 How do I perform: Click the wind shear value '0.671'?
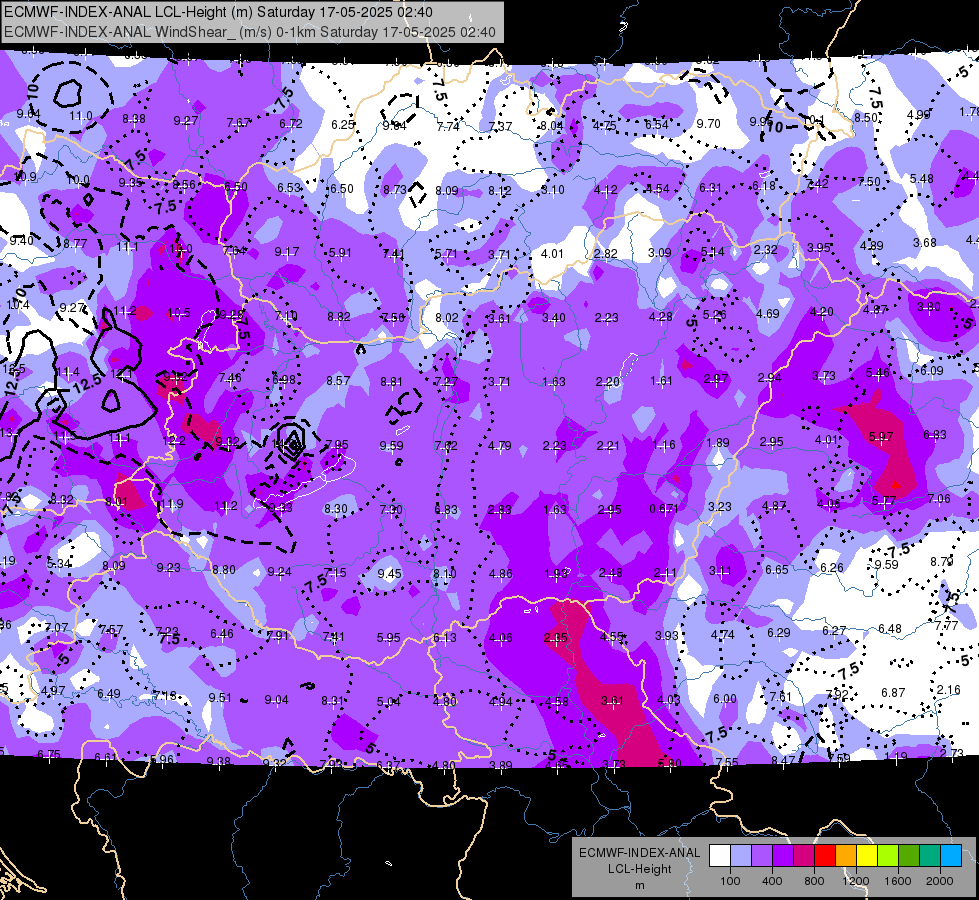[x=664, y=509]
